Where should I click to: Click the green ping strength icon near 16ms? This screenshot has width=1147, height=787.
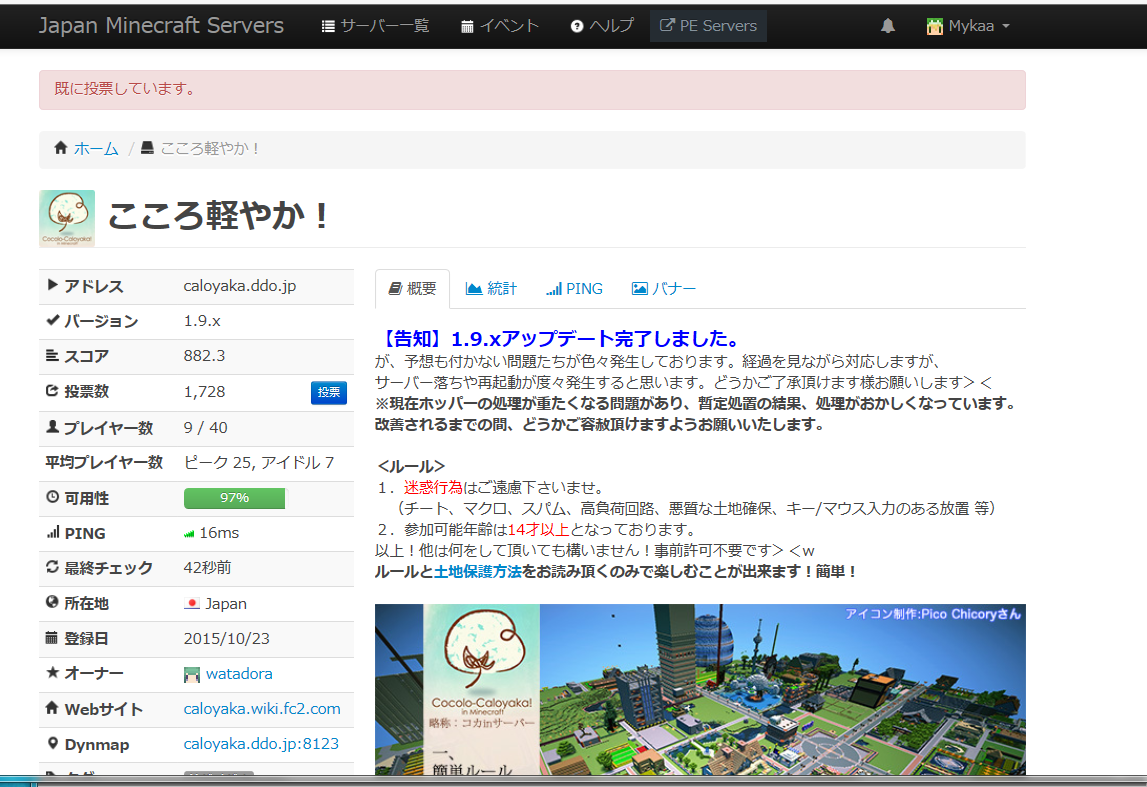pyautogui.click(x=189, y=534)
